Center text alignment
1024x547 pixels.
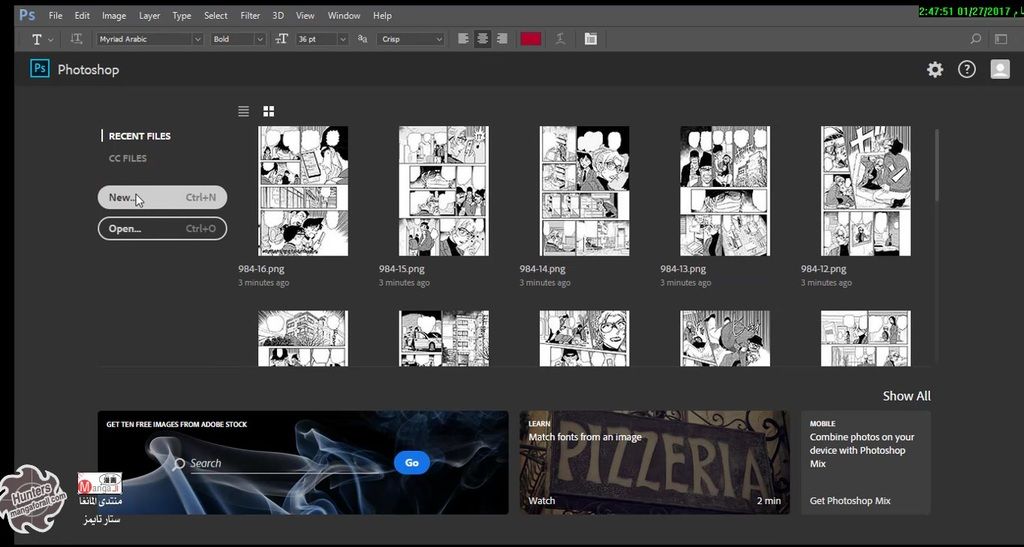(x=483, y=39)
